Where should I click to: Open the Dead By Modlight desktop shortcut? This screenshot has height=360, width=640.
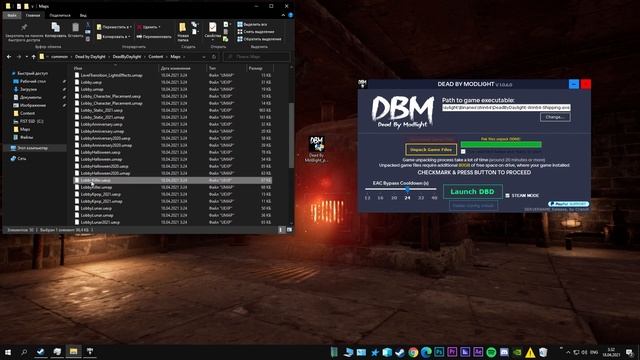(x=316, y=149)
